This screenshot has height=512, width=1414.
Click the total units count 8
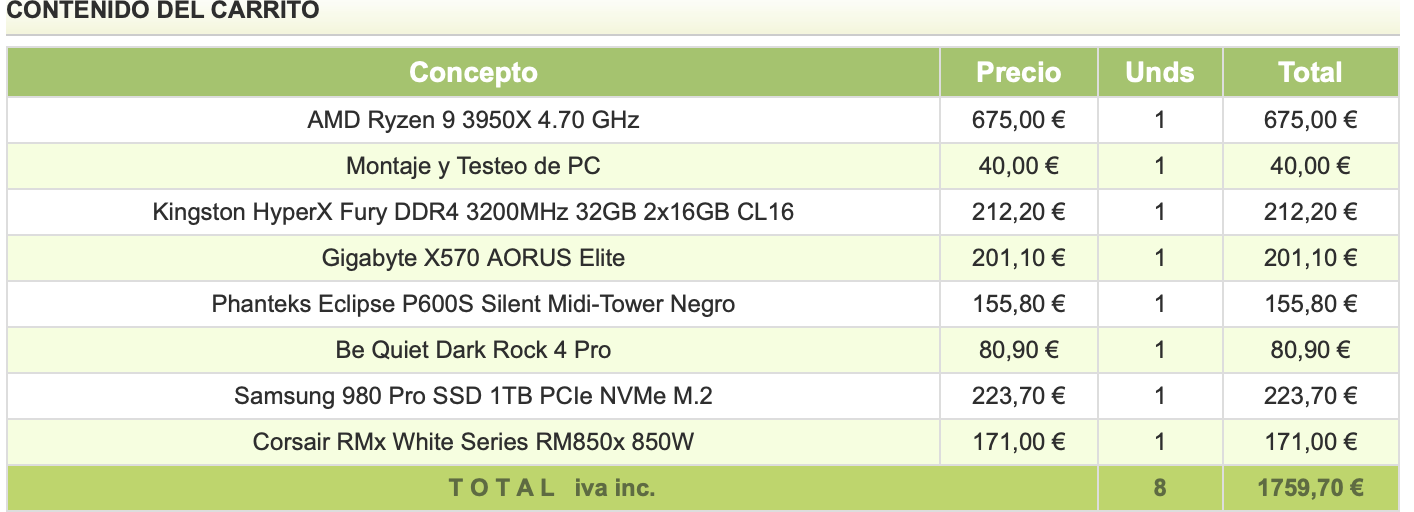click(1160, 489)
